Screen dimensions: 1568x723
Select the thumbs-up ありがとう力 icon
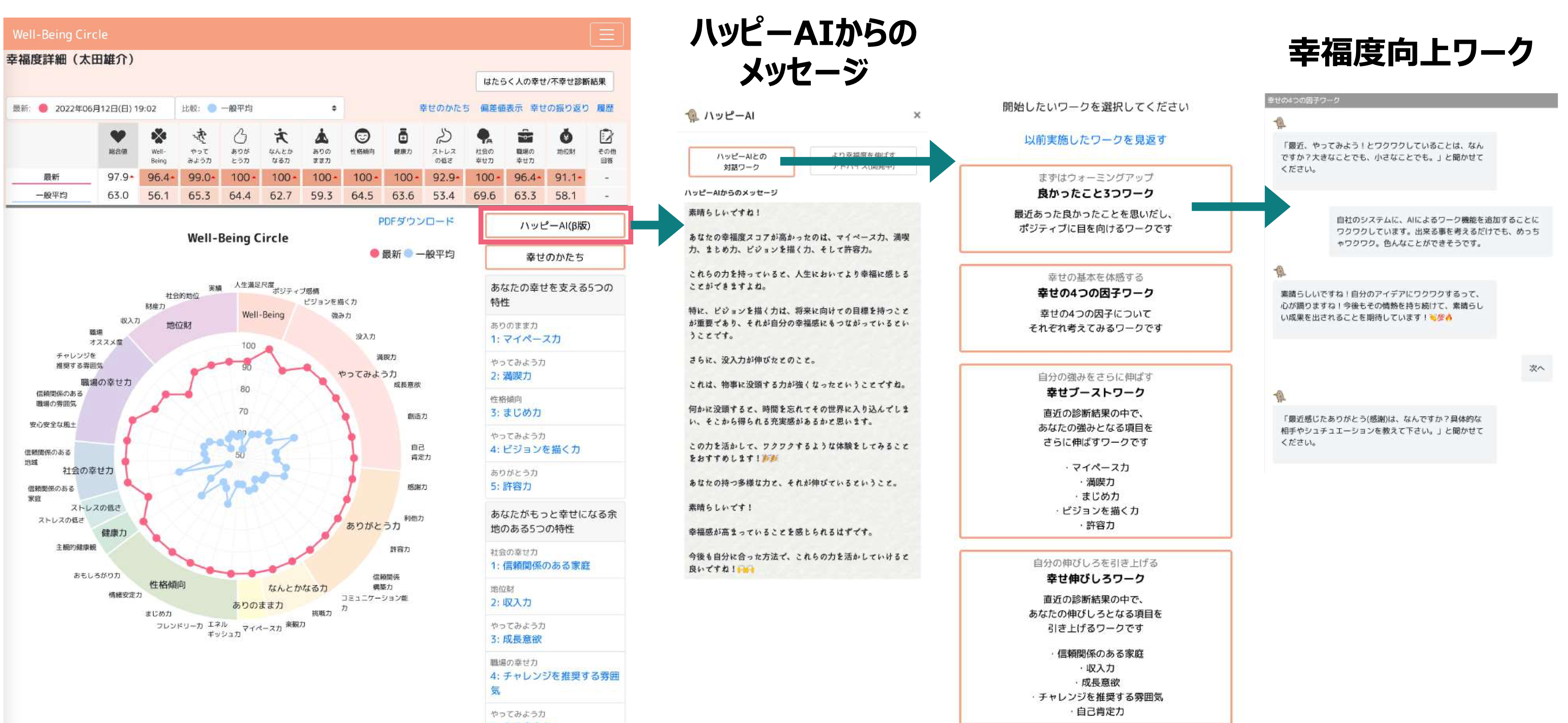pos(240,136)
